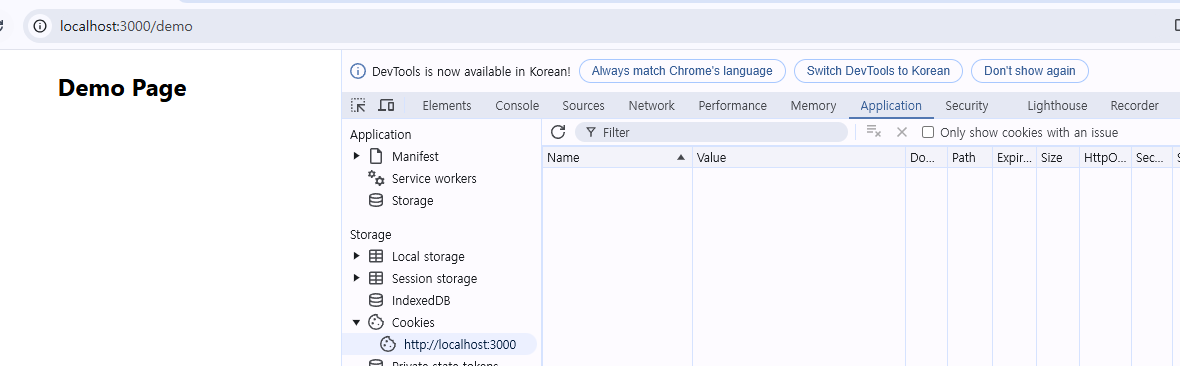Screen dimensions: 1180x366
Task: Click the Path column header
Action: [x=969, y=157]
